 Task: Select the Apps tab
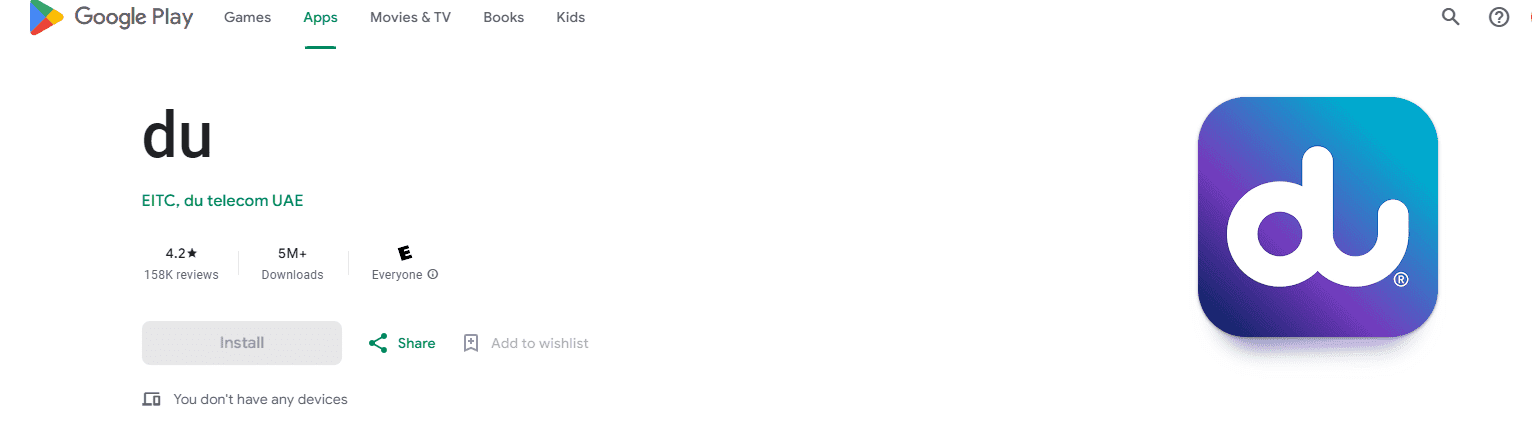click(x=320, y=18)
